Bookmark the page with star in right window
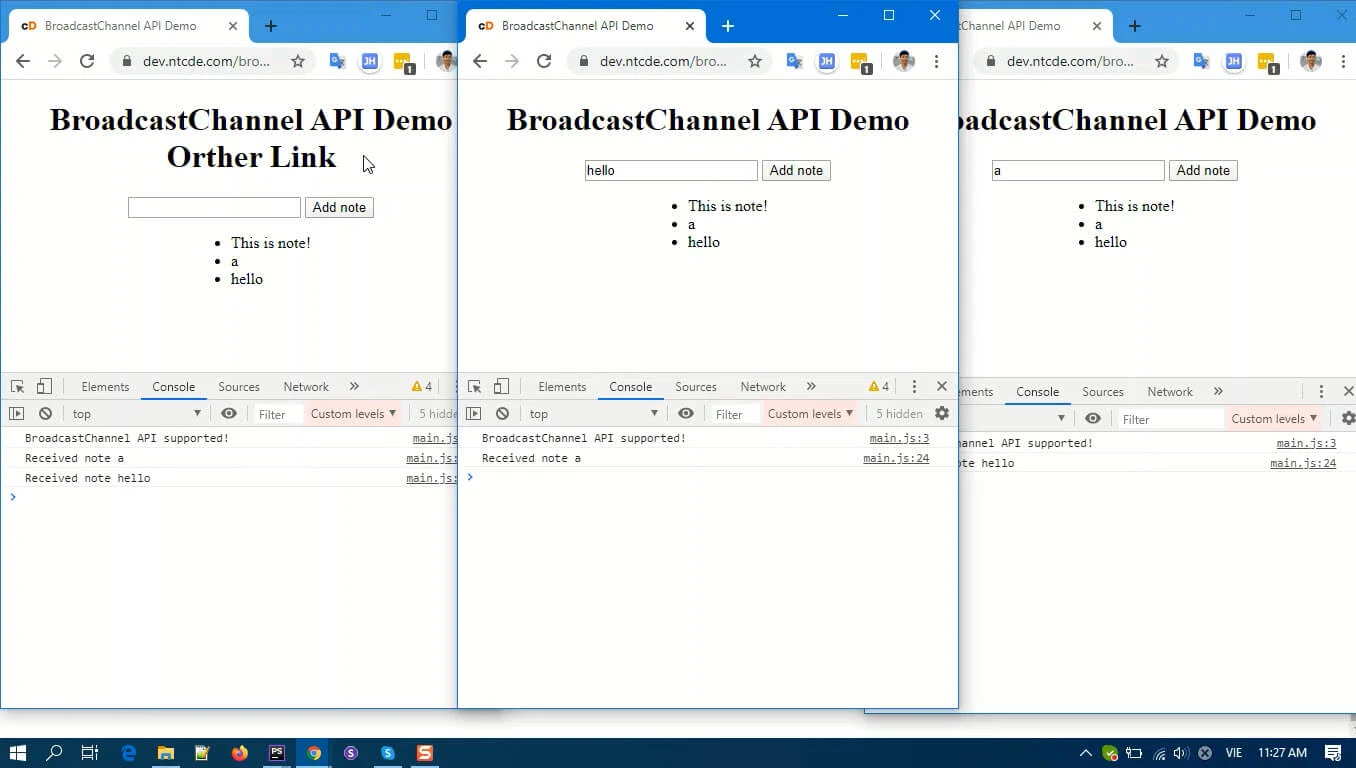Viewport: 1356px width, 768px height. pyautogui.click(x=1162, y=61)
